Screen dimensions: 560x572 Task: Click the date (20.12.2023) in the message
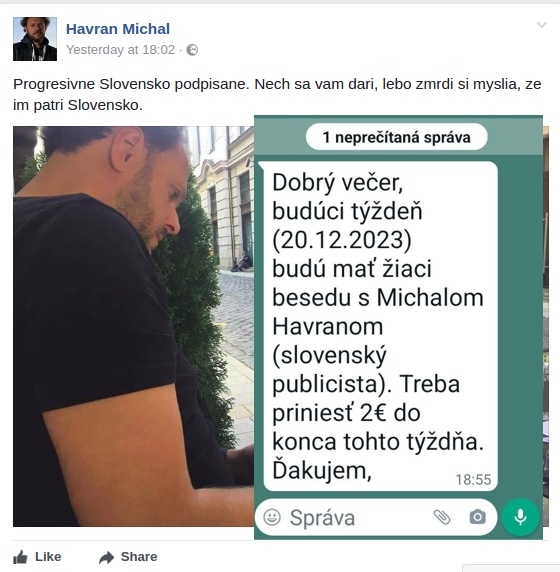(342, 240)
